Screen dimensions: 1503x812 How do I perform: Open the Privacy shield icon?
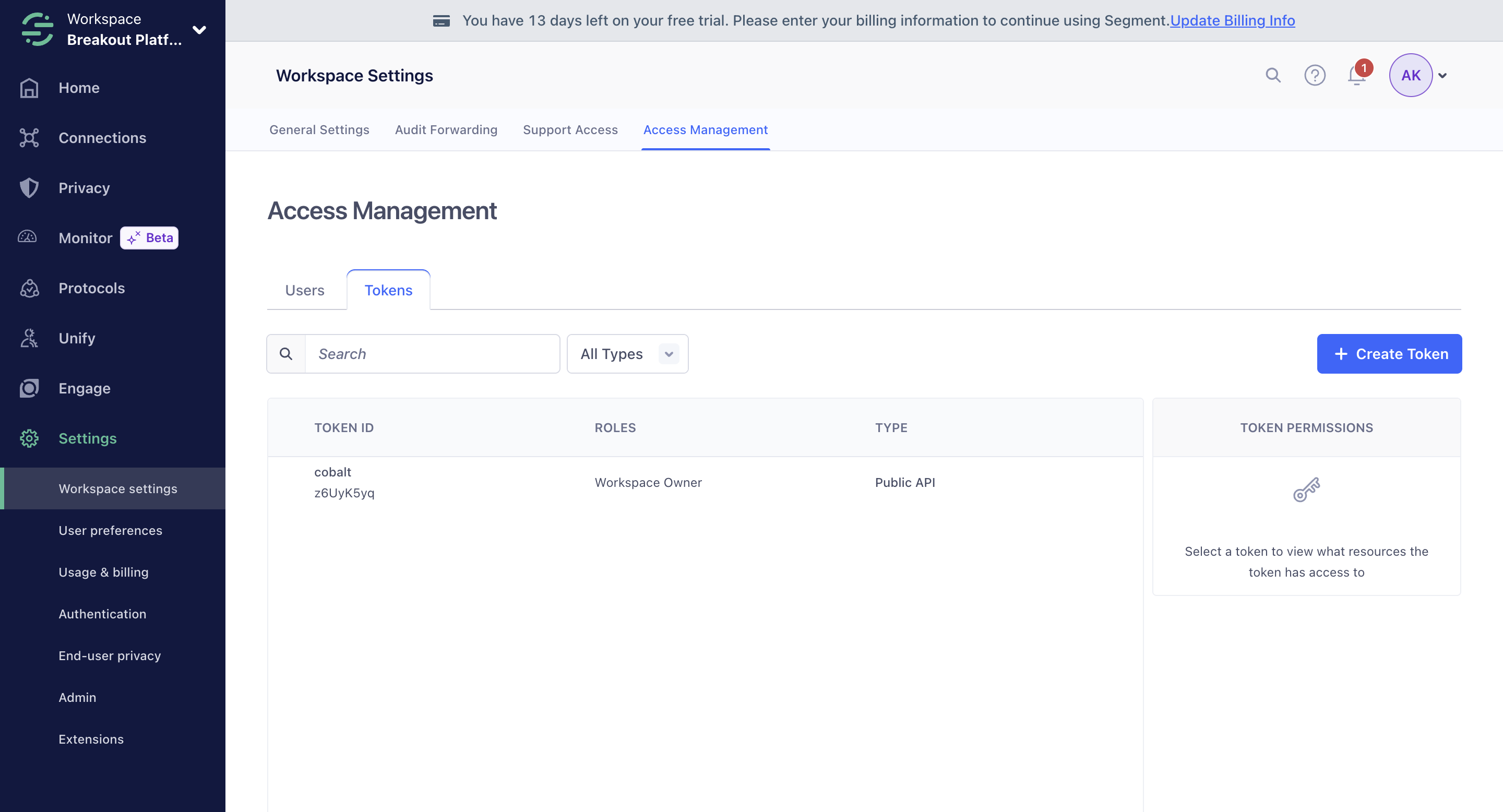(x=29, y=188)
